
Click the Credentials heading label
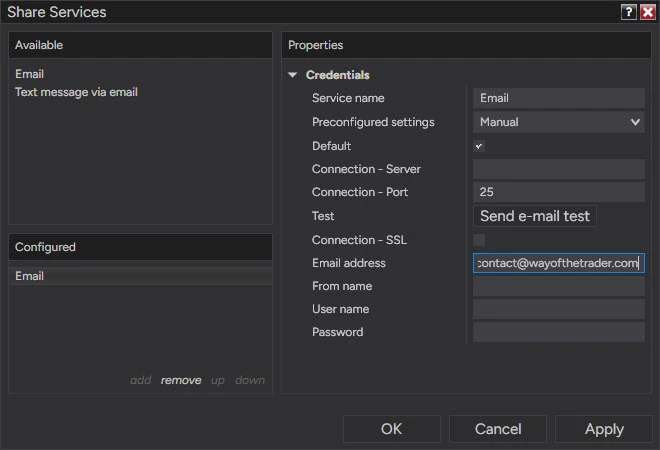[338, 75]
